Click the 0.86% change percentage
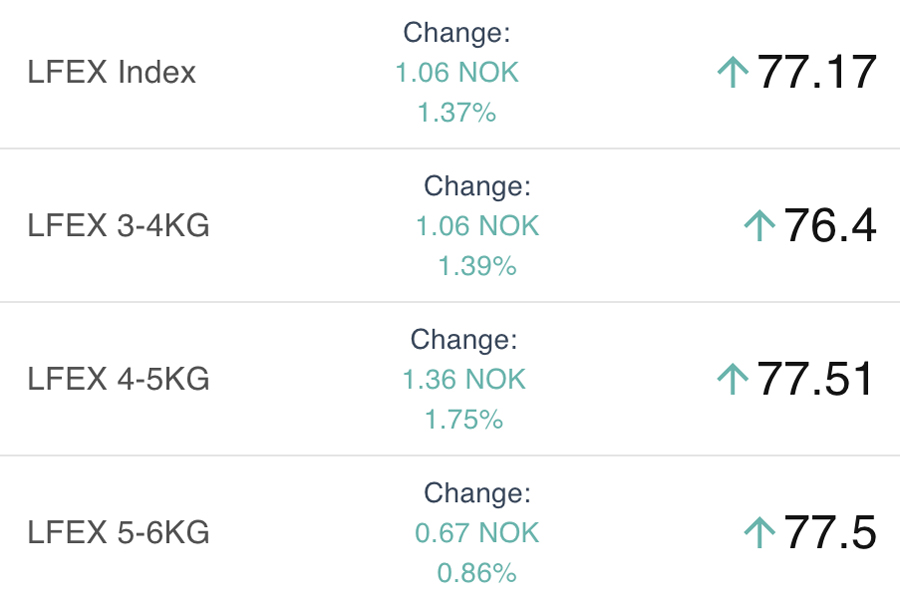The height and width of the screenshot is (600, 900). [477, 573]
